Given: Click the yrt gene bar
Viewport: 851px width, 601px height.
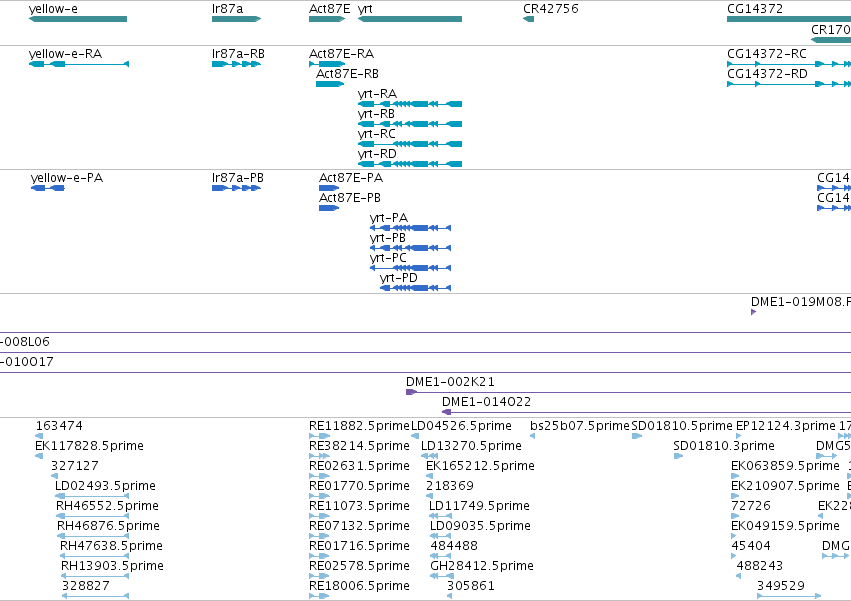Looking at the screenshot, I should (x=410, y=19).
